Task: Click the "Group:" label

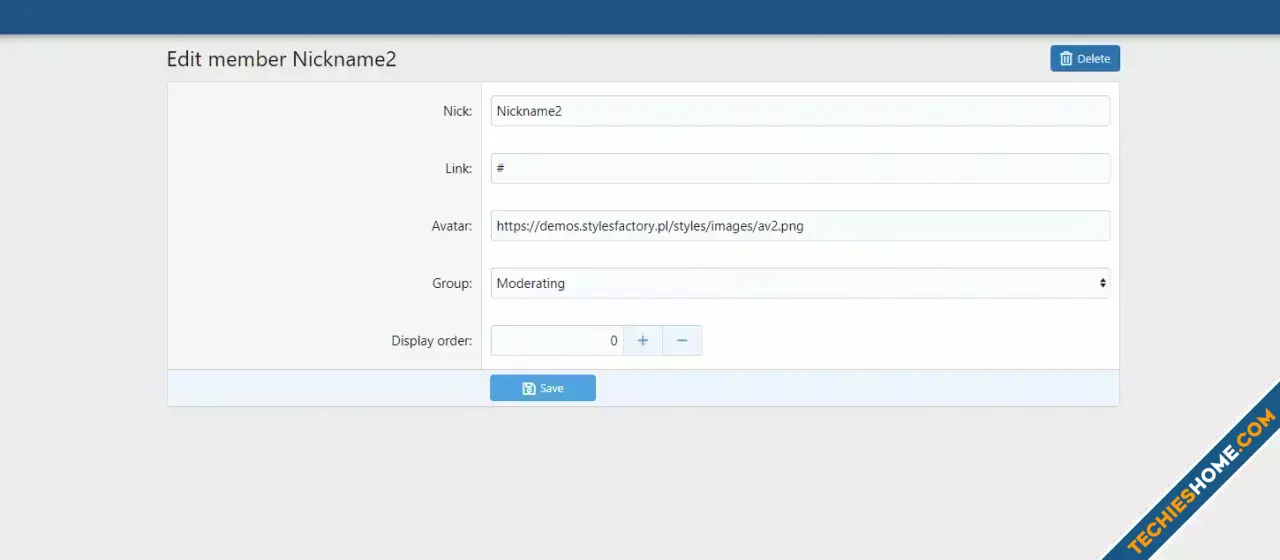Action: 453,283
